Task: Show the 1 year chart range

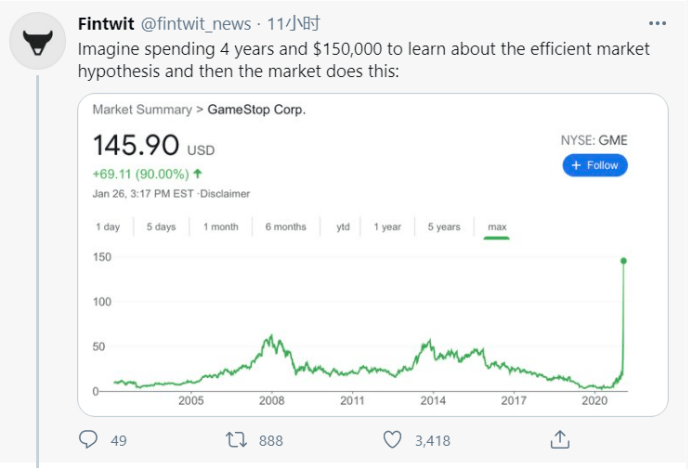Action: point(387,227)
